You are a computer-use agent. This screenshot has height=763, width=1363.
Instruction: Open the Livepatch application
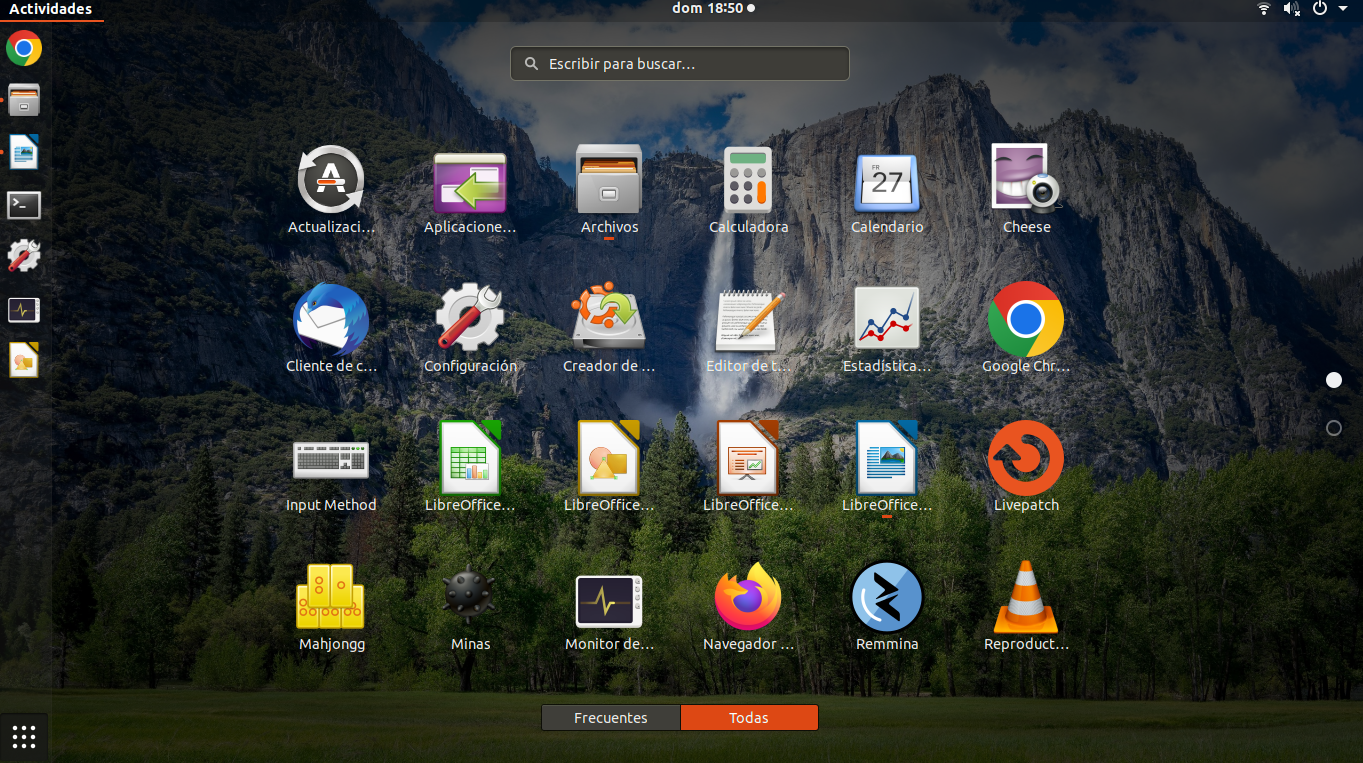(x=1026, y=458)
